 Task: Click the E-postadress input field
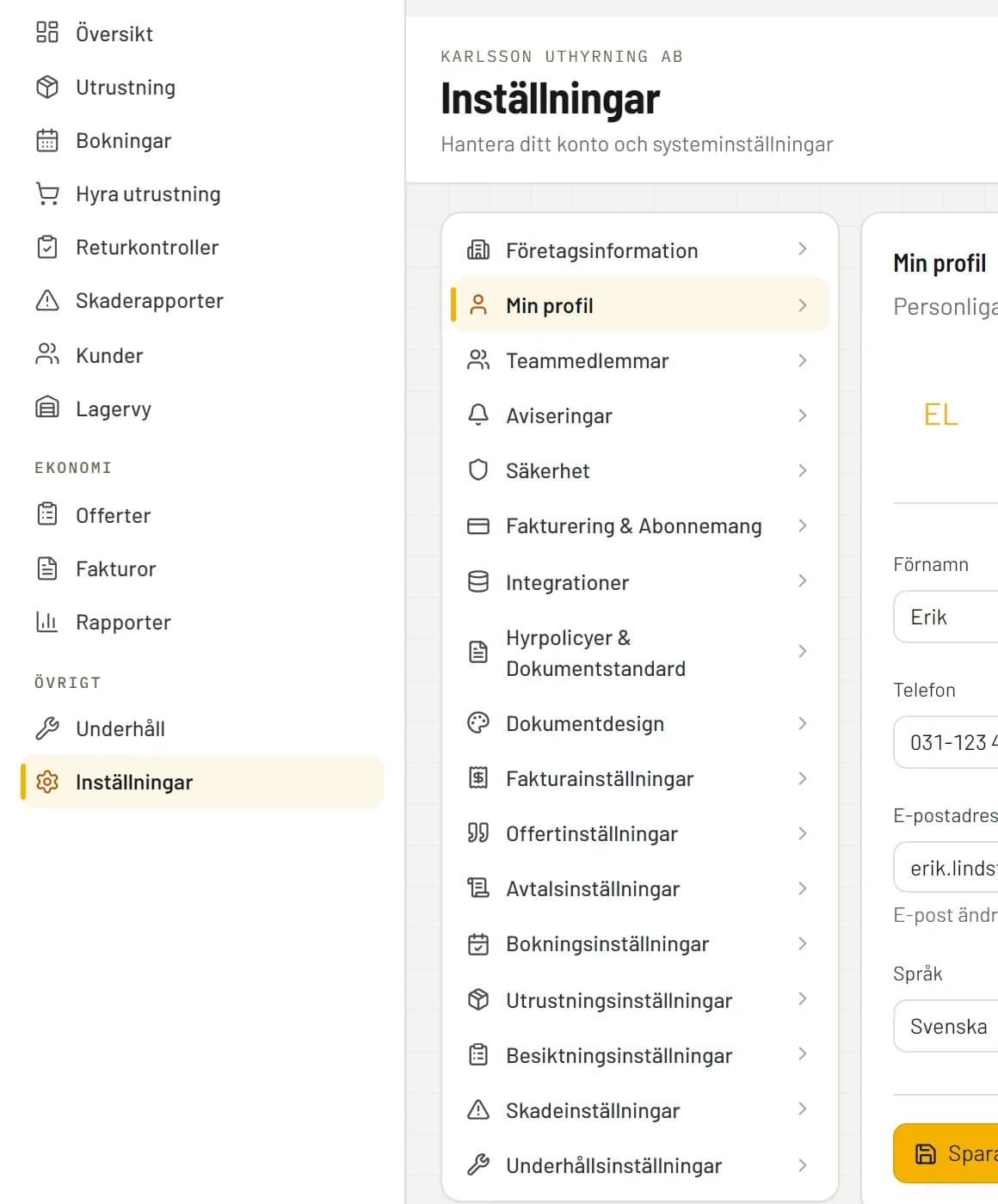click(x=946, y=868)
